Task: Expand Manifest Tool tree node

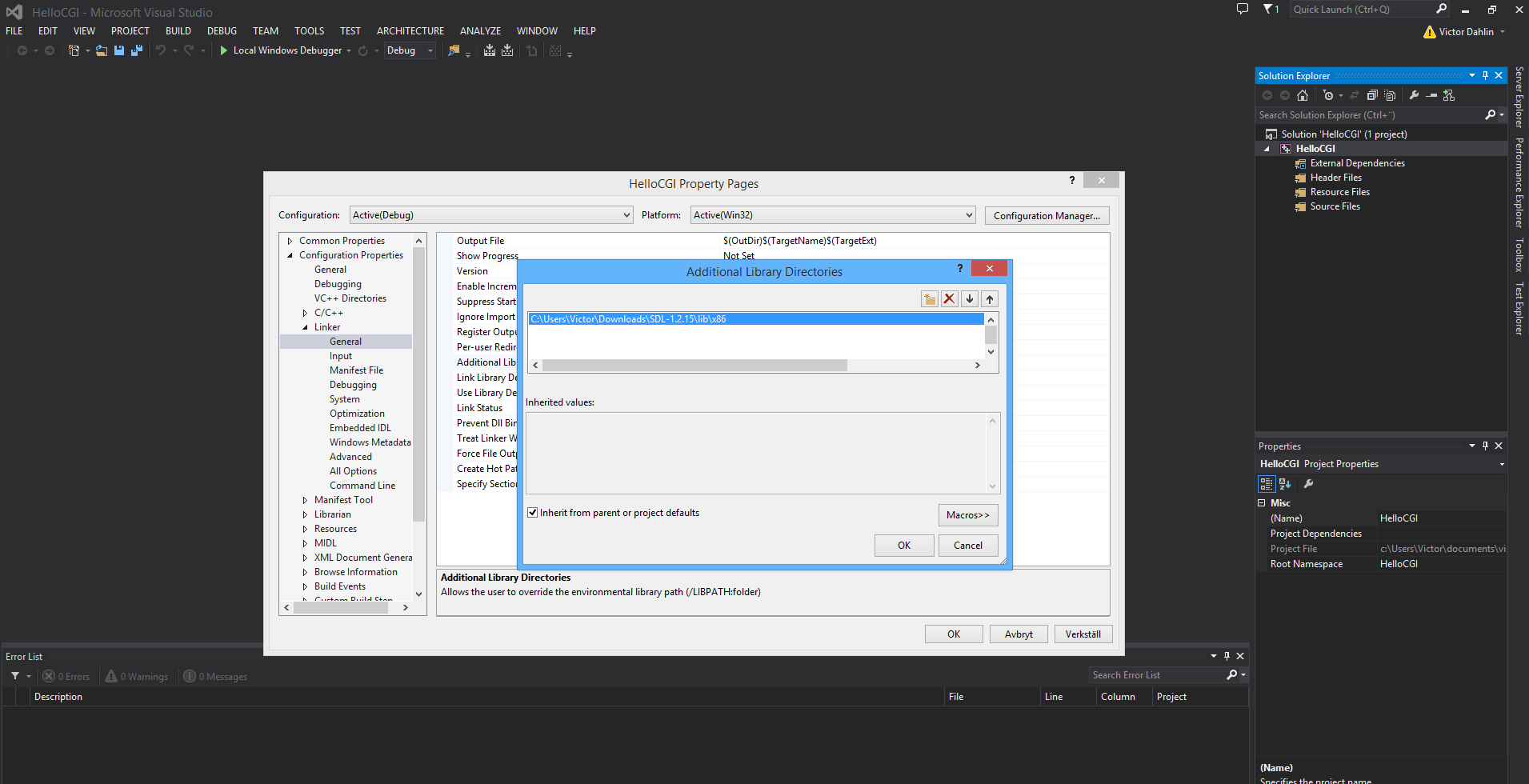Action: click(305, 500)
